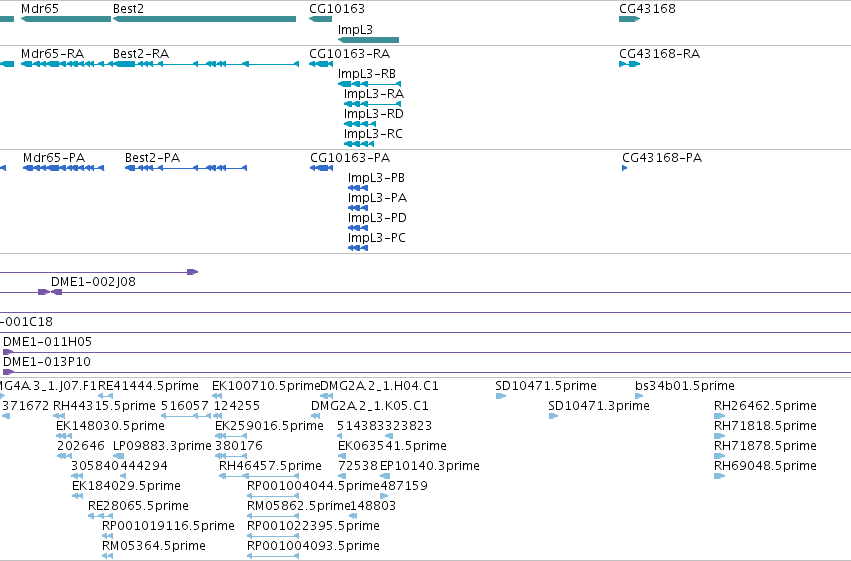
Task: Select the ImpL3 gene bar
Action: (369, 40)
